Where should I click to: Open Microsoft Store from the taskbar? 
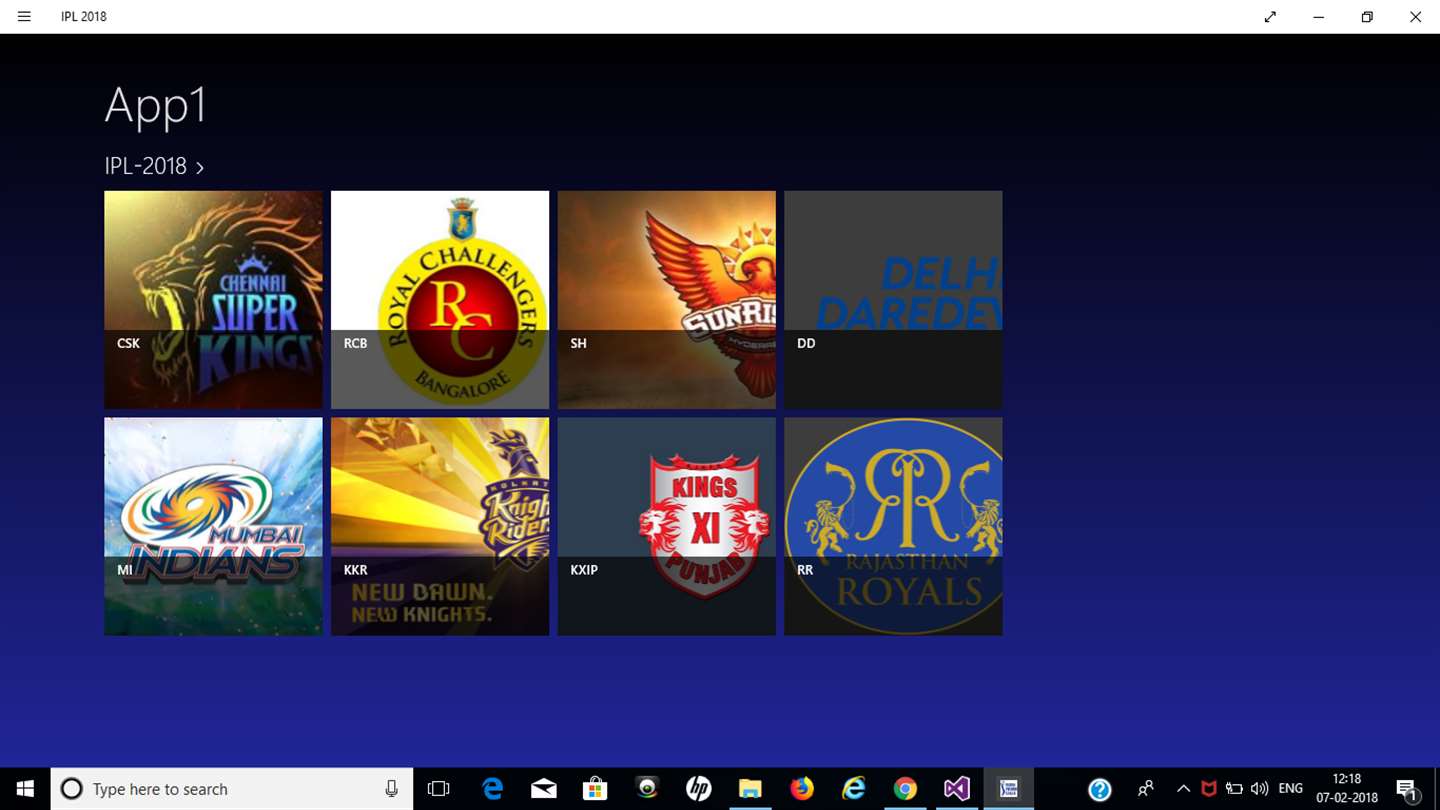(595, 789)
